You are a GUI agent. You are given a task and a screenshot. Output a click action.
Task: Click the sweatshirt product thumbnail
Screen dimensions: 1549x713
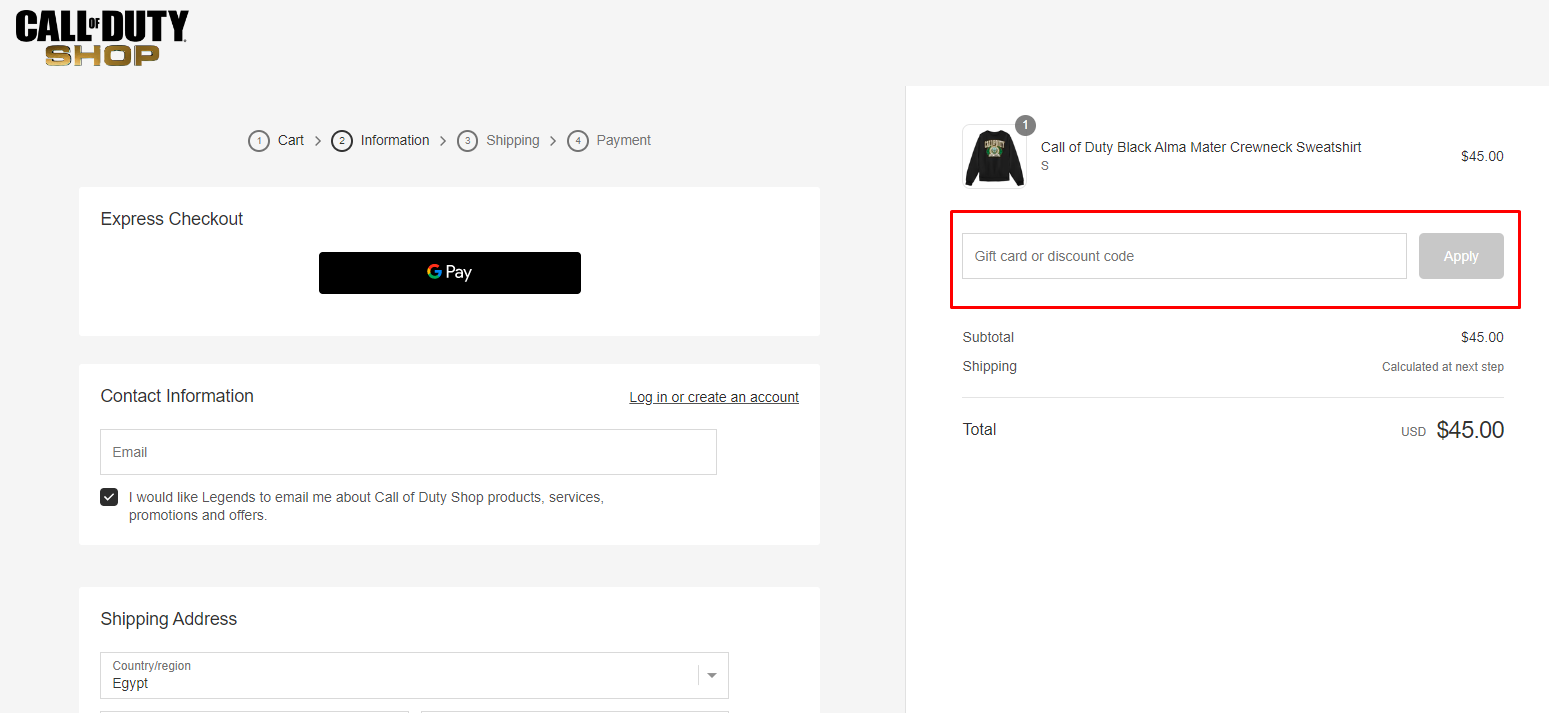[994, 157]
